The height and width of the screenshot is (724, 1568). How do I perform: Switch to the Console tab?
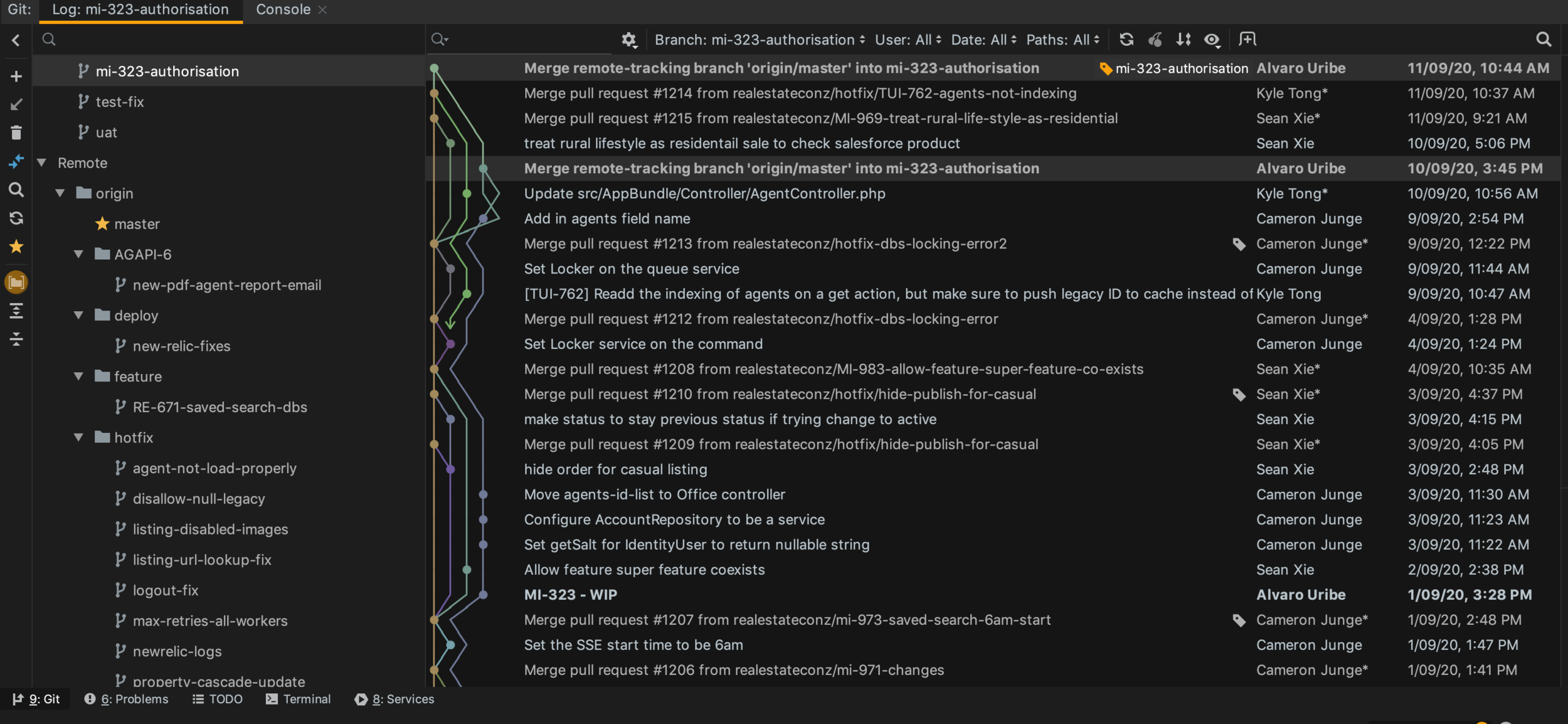(283, 9)
